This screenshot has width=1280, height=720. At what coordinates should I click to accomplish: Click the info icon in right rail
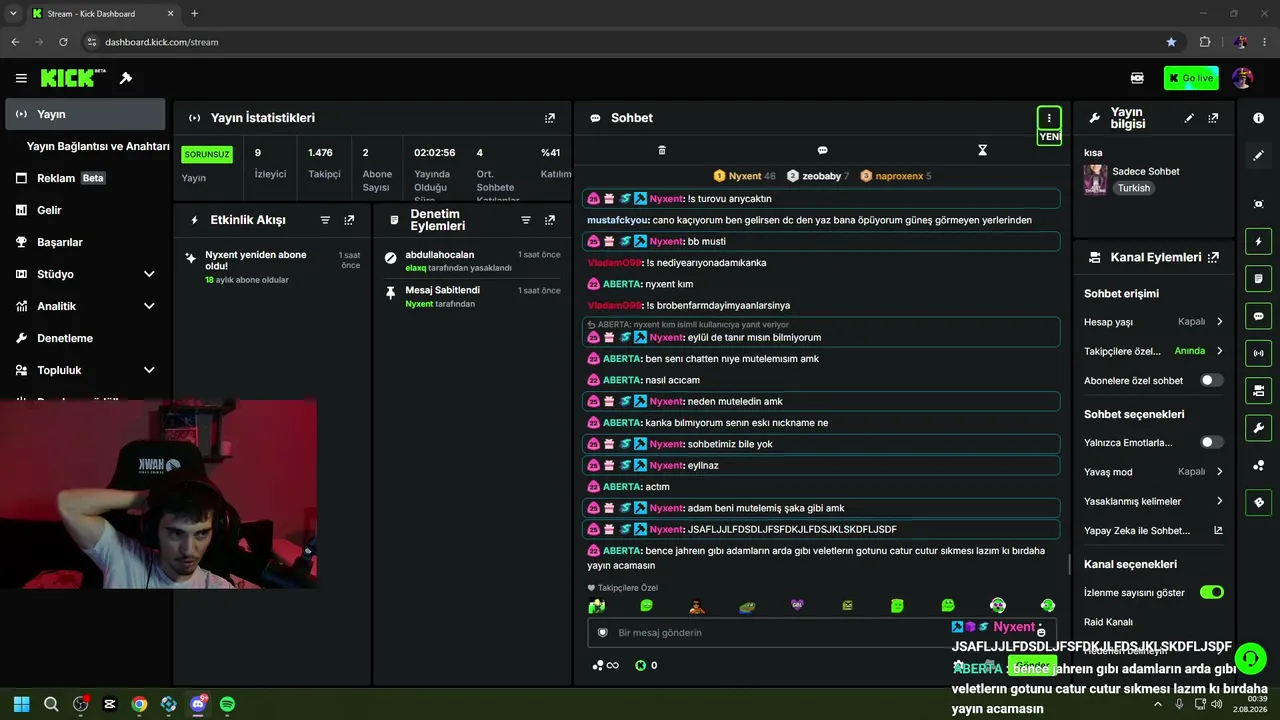[1258, 118]
